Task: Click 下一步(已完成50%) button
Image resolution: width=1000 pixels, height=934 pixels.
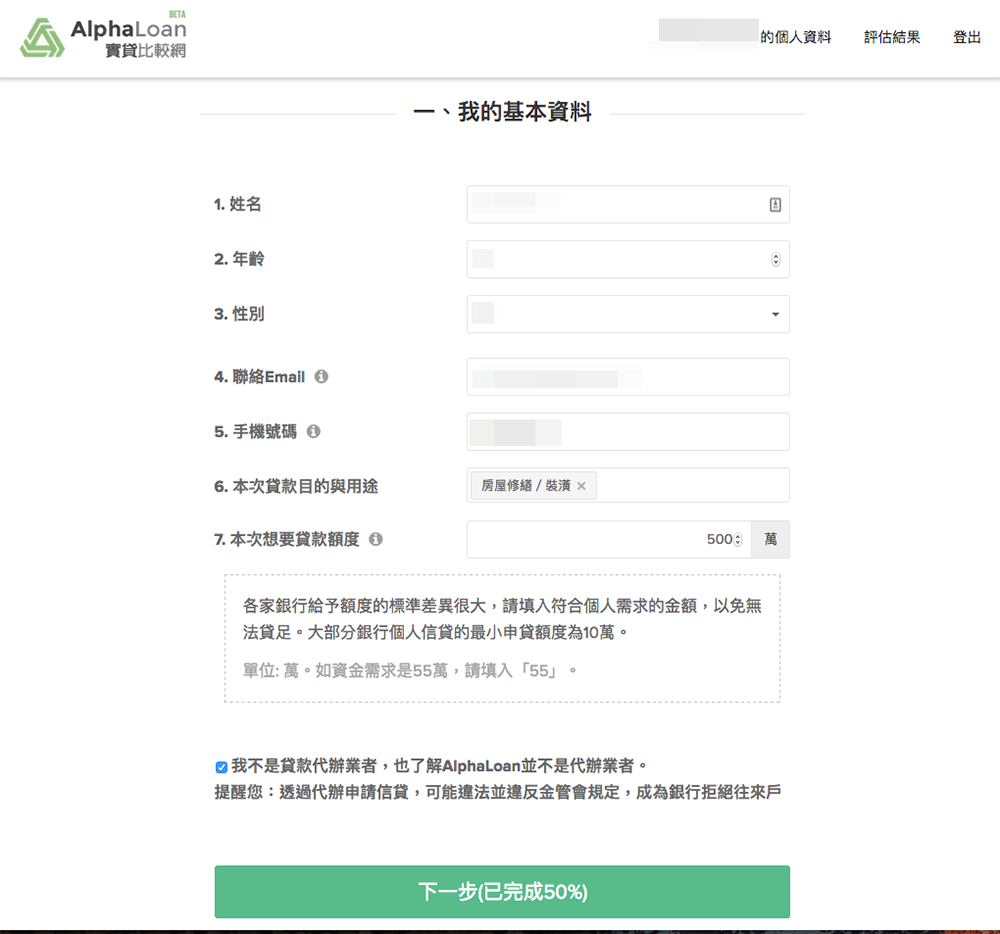Action: tap(502, 892)
